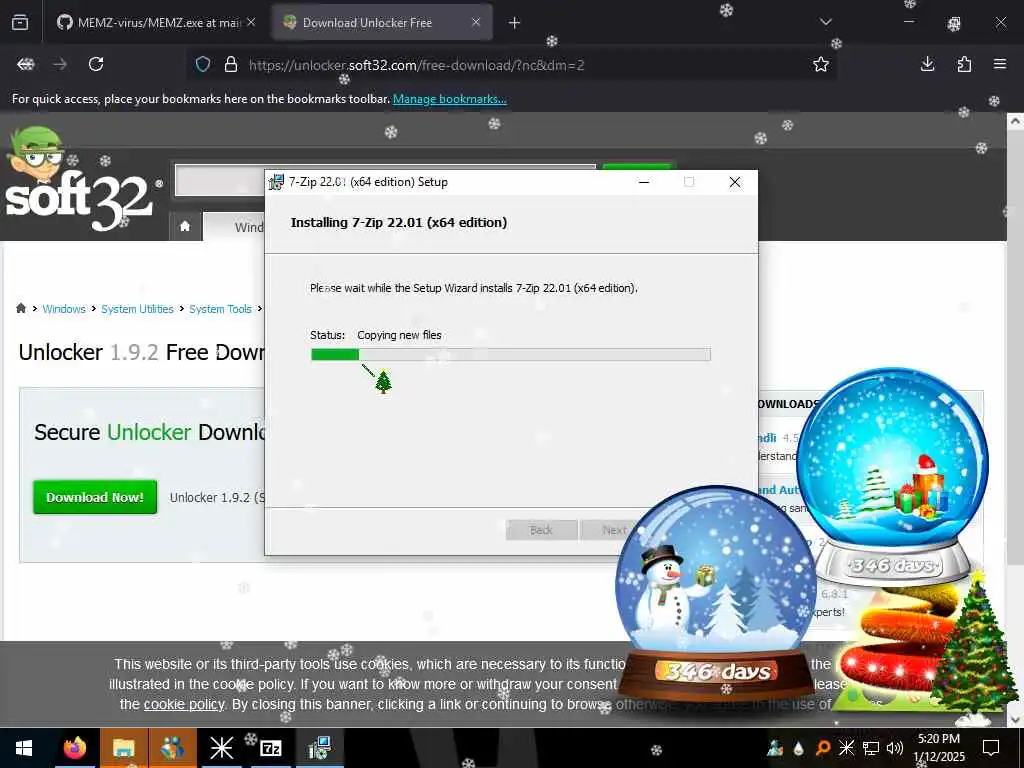Open Firefox from the taskbar

[x=74, y=748]
